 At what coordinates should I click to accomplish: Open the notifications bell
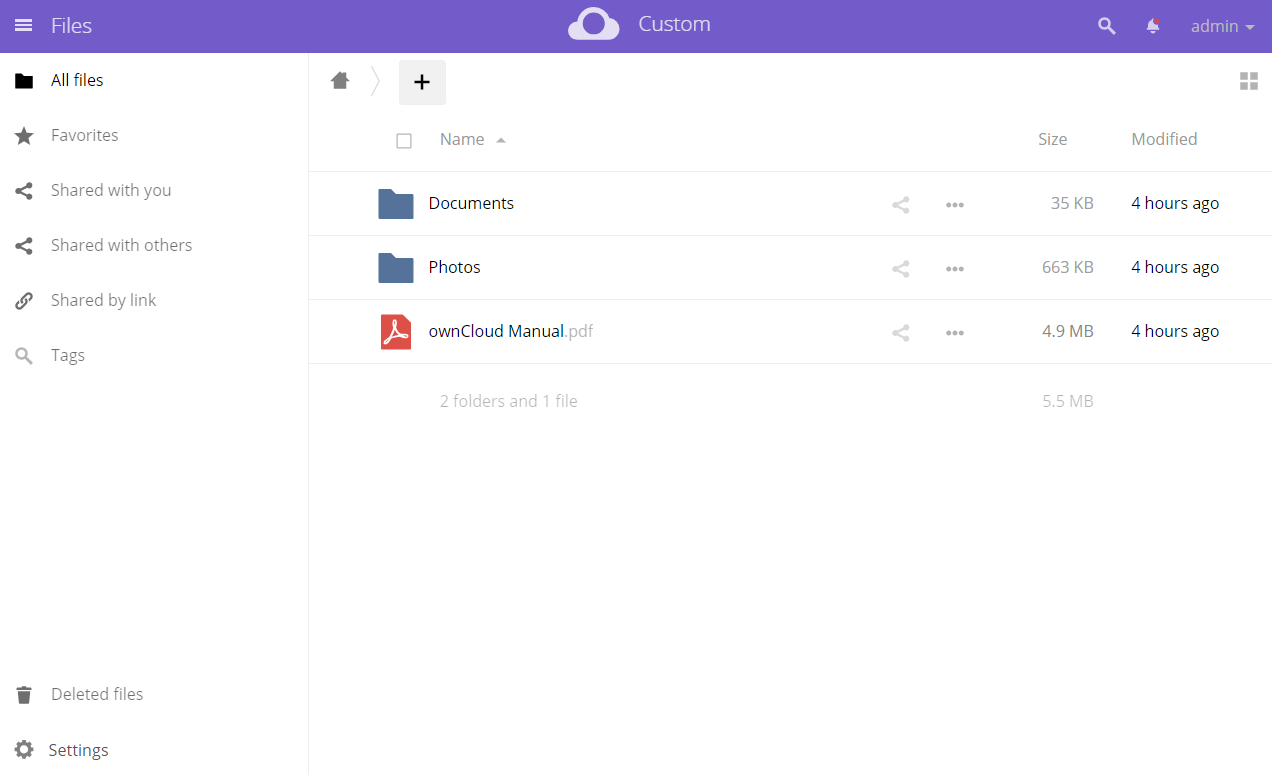tap(1152, 26)
